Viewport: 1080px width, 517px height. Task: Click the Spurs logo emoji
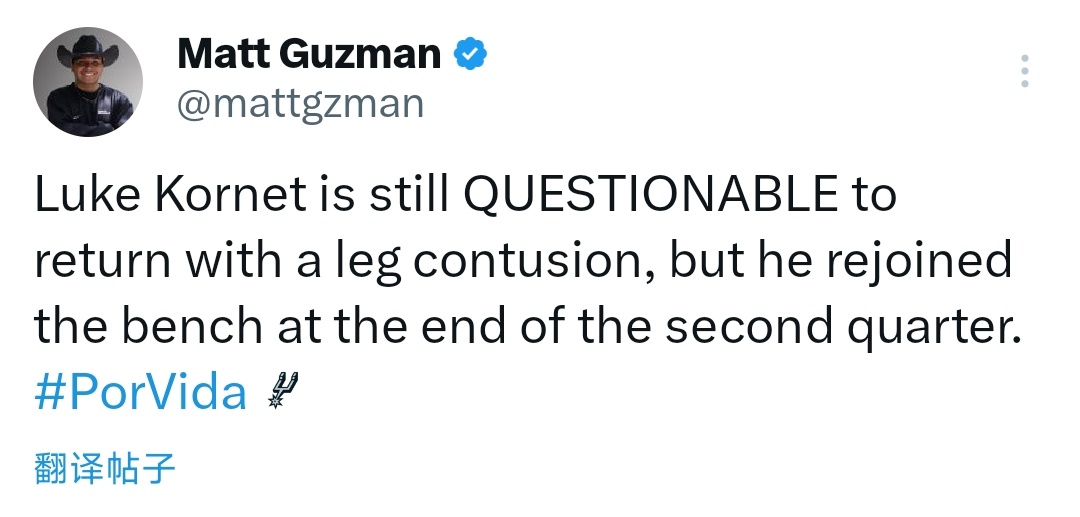[283, 390]
